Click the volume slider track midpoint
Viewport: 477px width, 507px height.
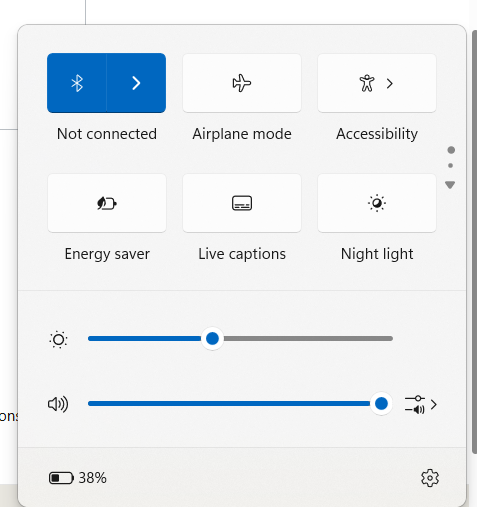[x=240, y=404]
